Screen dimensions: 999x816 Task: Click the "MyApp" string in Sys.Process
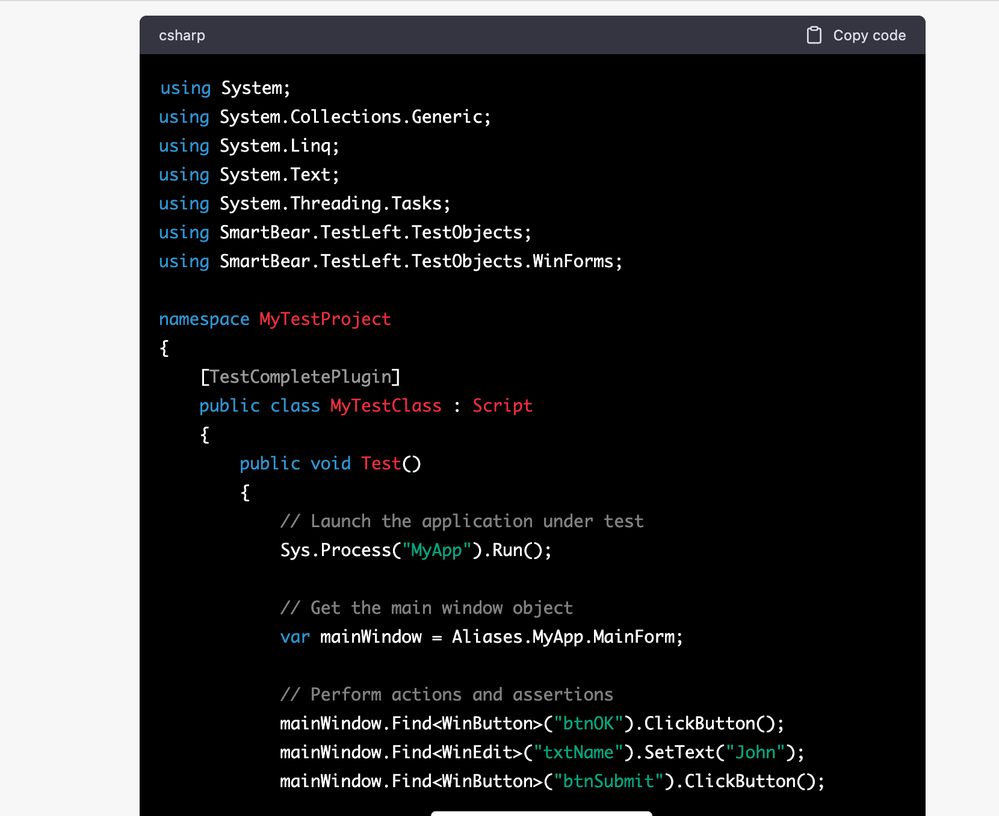435,550
